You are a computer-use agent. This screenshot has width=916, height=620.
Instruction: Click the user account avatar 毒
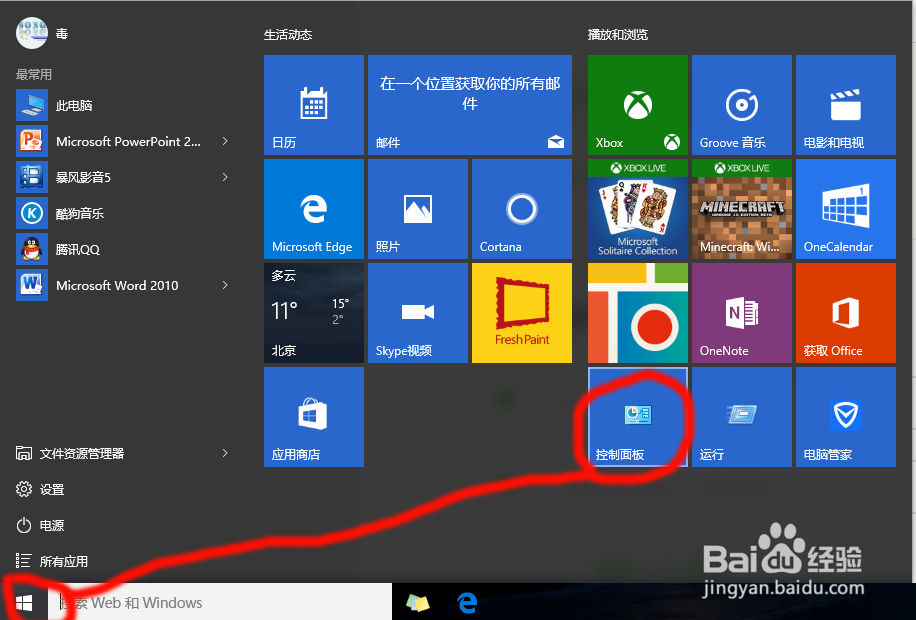pyautogui.click(x=32, y=33)
